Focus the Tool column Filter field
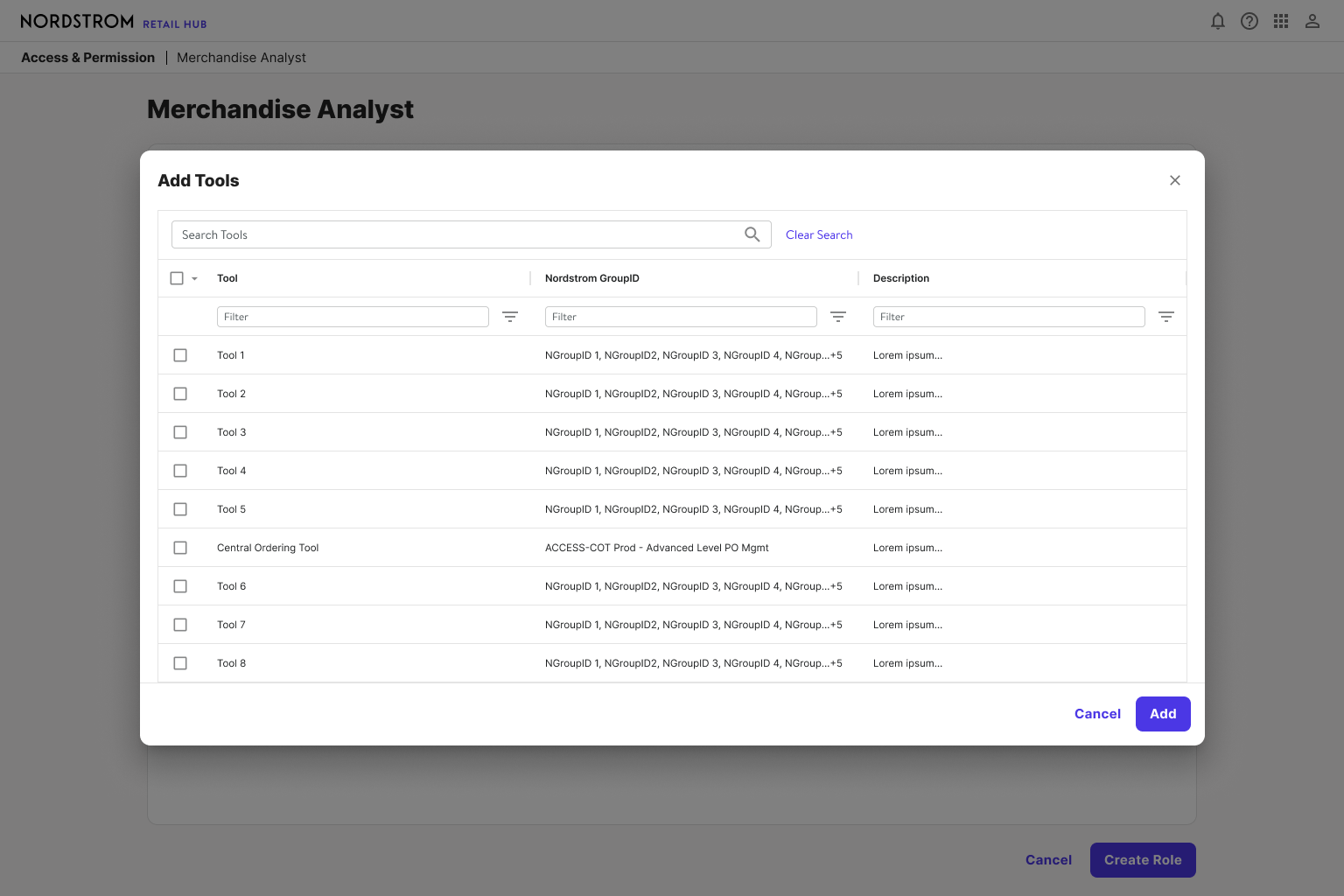The height and width of the screenshot is (896, 1344). click(x=353, y=317)
